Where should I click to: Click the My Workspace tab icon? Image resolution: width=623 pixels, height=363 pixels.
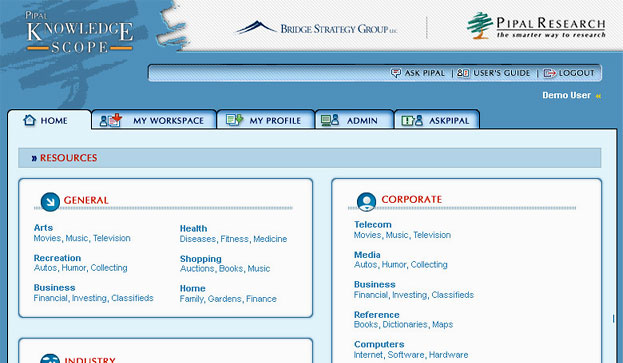(110, 120)
